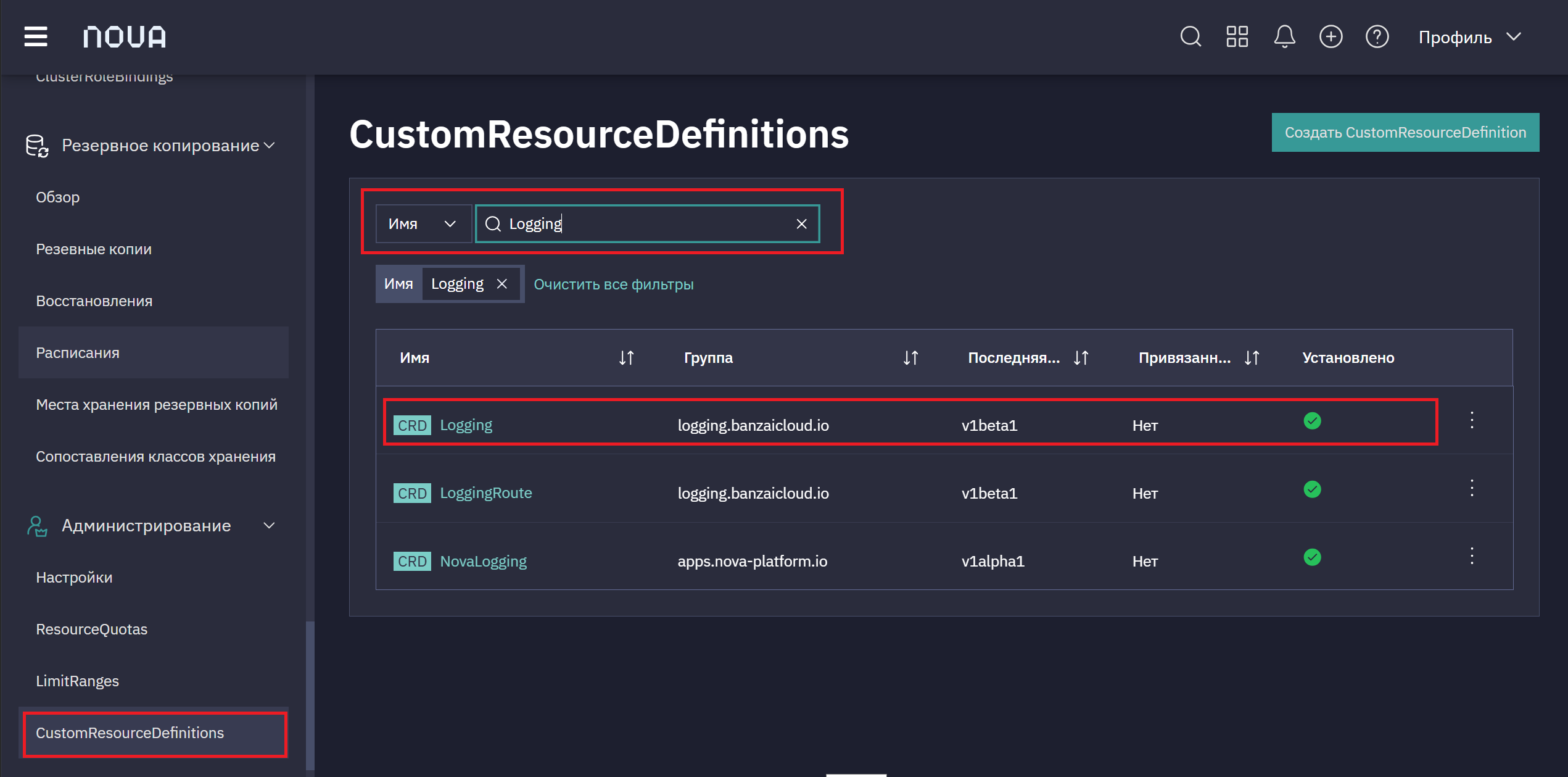This screenshot has height=777, width=1568.
Task: Sort by Последняя column arrows
Action: click(x=1081, y=358)
